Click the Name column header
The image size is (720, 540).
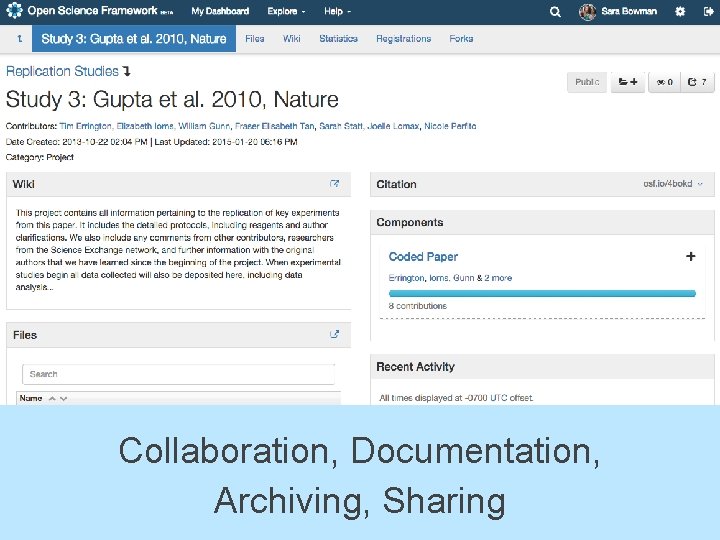pos(31,398)
